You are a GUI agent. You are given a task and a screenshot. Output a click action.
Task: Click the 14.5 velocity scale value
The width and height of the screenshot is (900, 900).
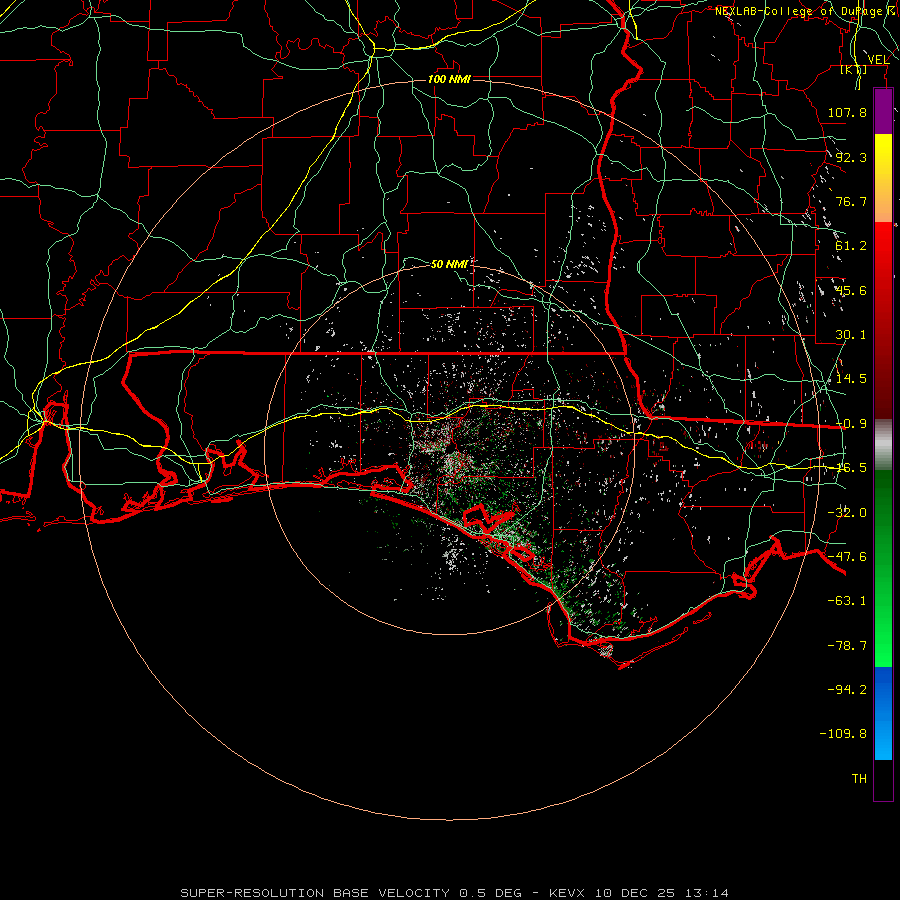[851, 379]
